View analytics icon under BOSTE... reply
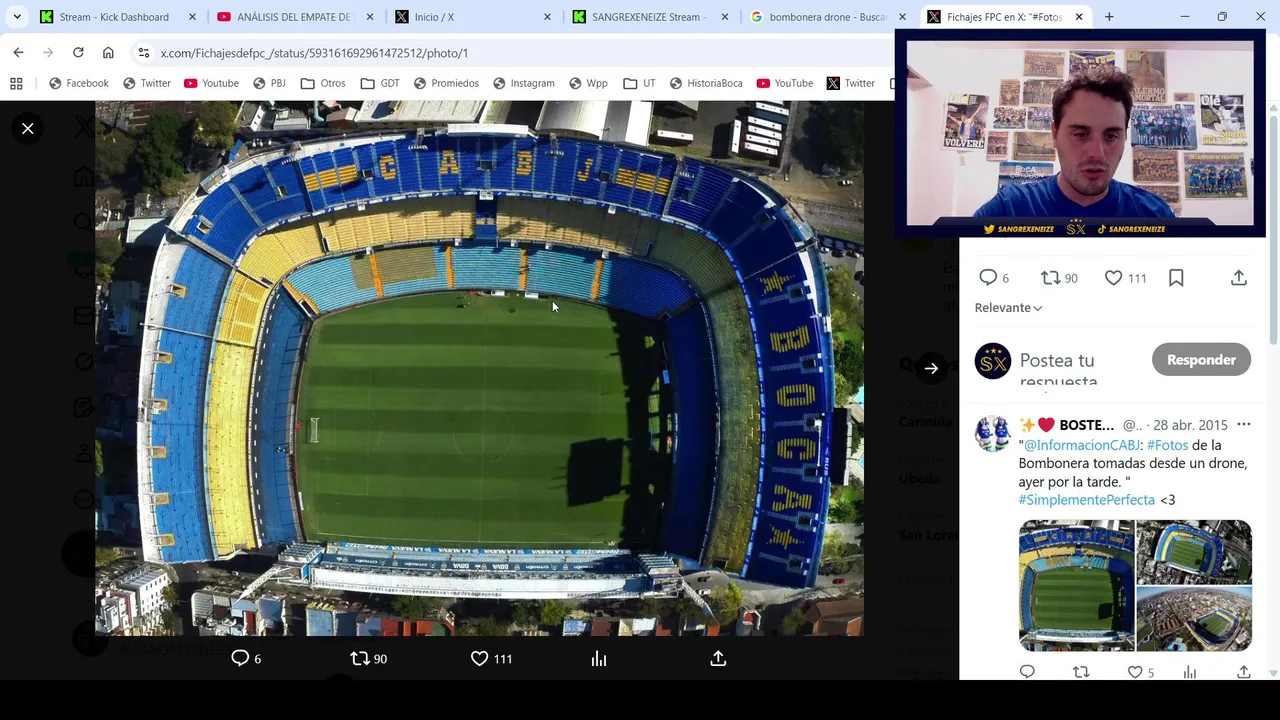1280x720 pixels. point(1190,672)
